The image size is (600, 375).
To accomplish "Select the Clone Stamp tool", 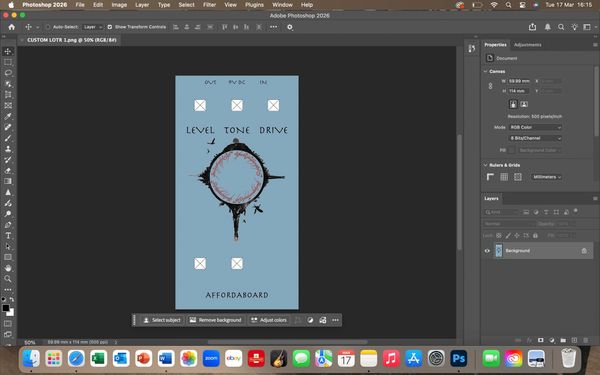I will tap(8, 149).
